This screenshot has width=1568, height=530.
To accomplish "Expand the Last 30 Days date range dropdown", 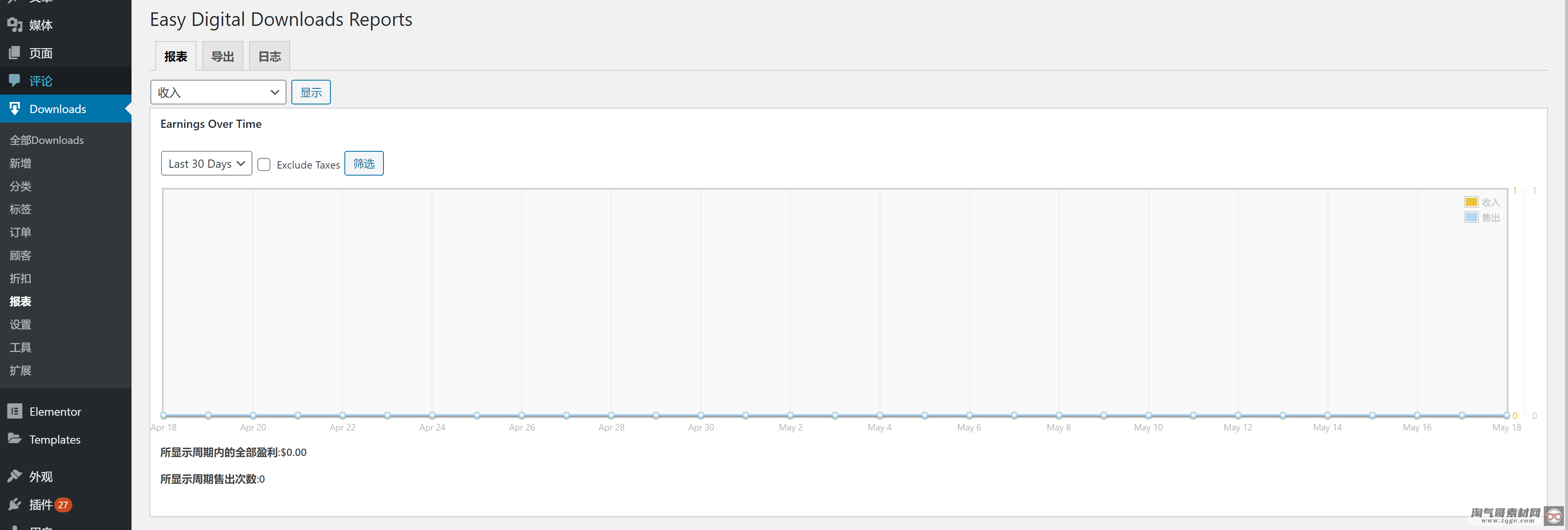I will (206, 163).
